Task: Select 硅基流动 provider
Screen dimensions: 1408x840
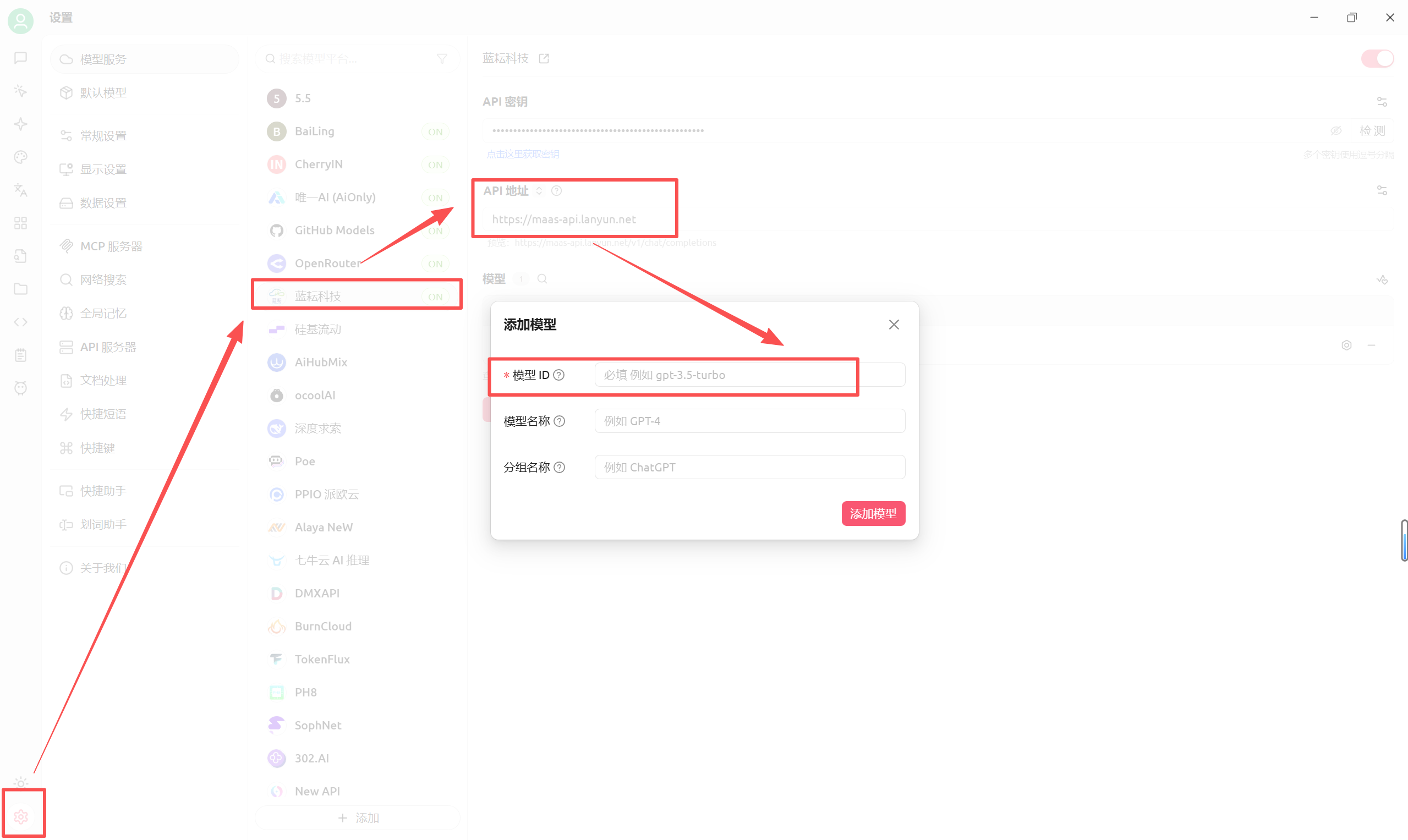Action: (x=358, y=330)
